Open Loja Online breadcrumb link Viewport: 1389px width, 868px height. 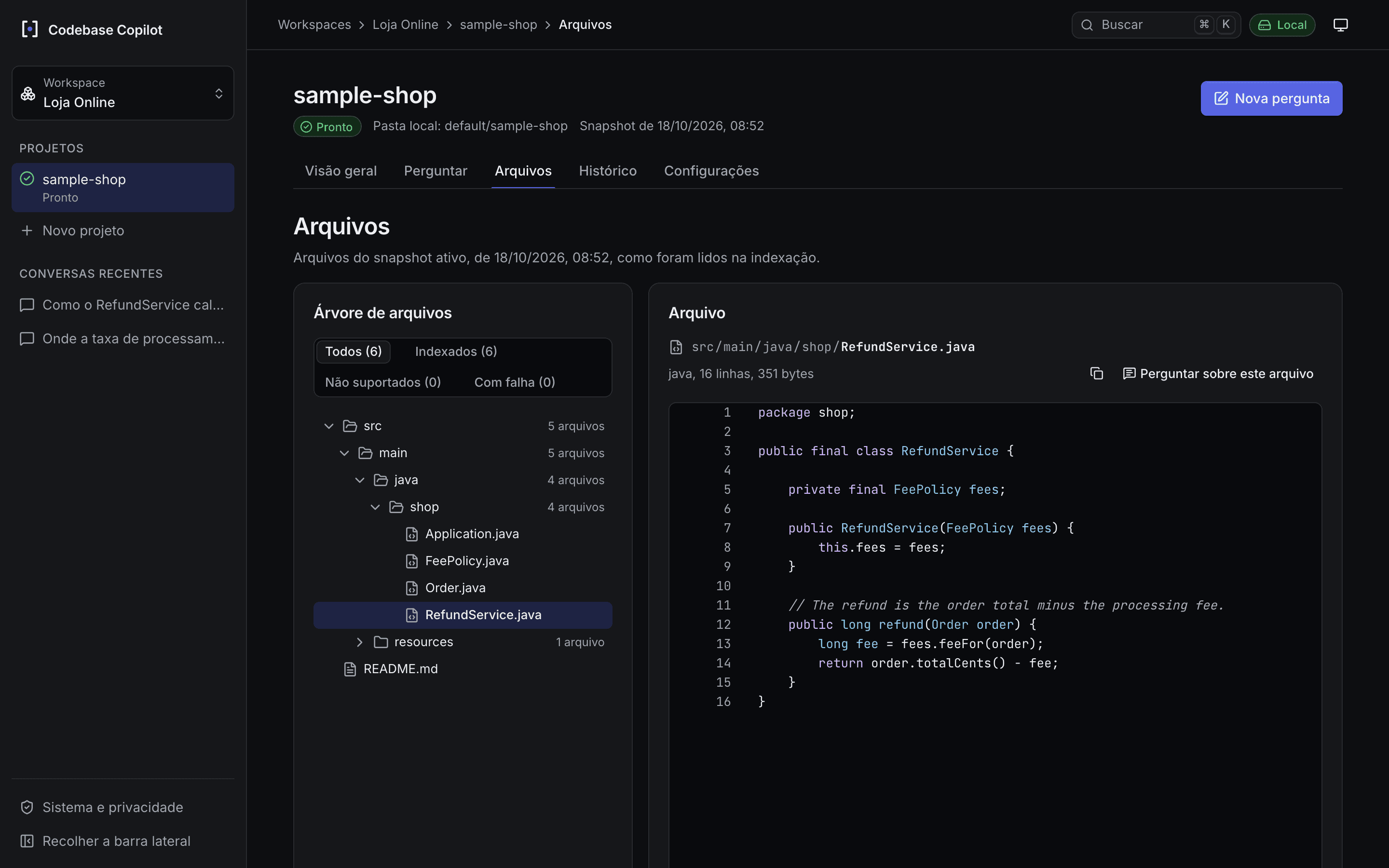click(405, 25)
